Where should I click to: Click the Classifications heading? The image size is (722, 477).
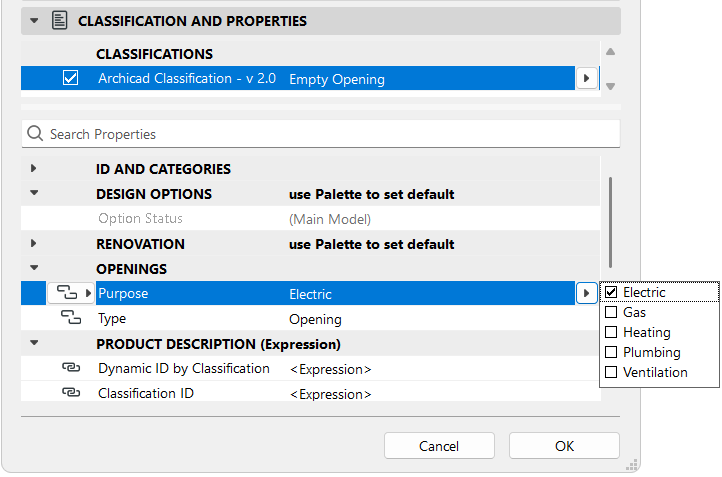coord(155,54)
